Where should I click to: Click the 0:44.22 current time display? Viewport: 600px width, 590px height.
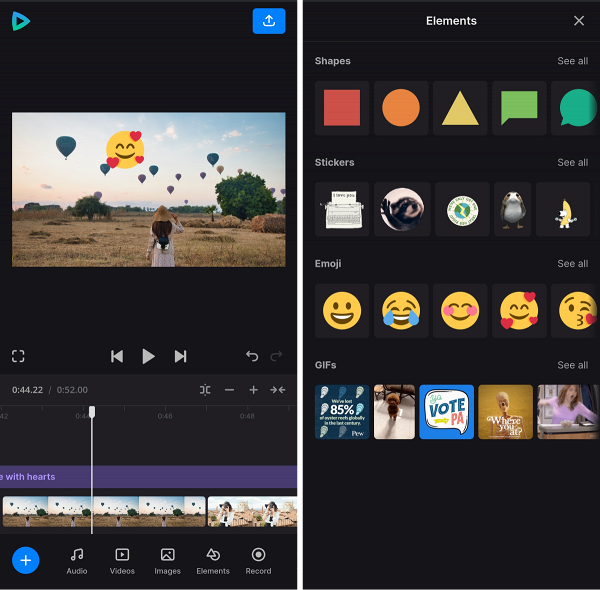(27, 390)
